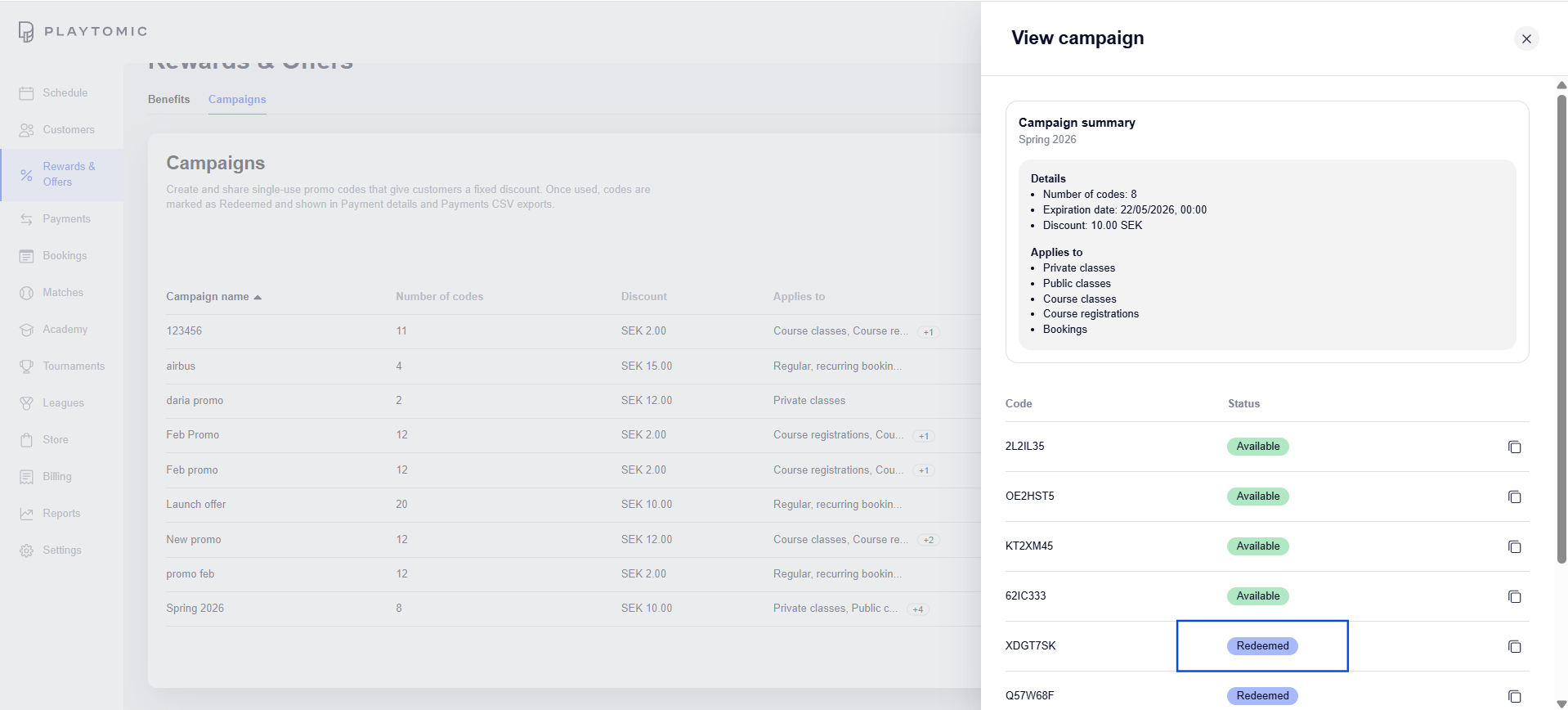
Task: Click the Redeemed status badge for XDGT7SK
Action: click(x=1261, y=646)
